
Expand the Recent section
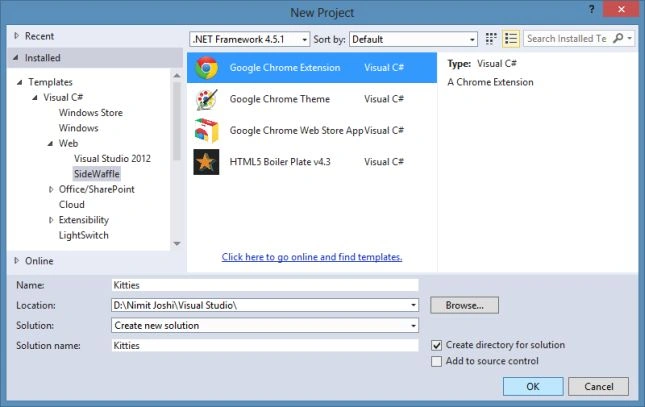[x=16, y=36]
